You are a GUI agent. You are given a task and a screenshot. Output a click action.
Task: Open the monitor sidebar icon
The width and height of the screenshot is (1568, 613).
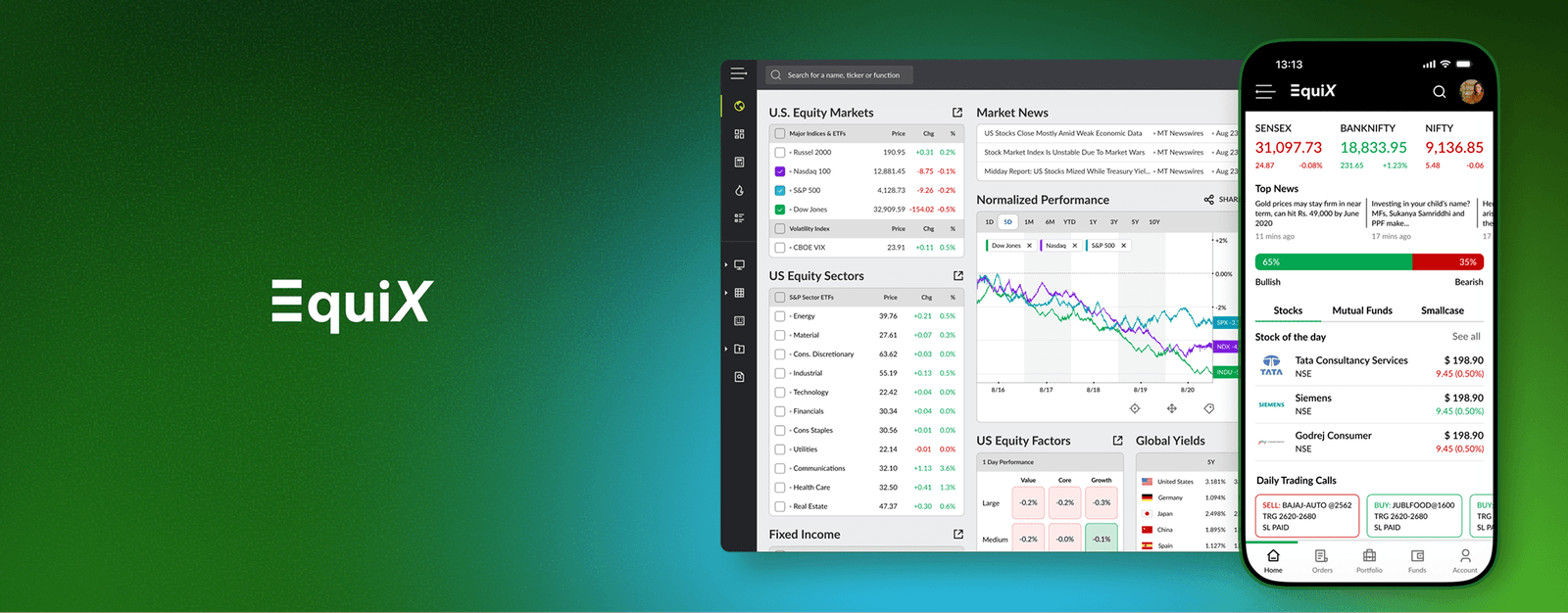coord(739,264)
